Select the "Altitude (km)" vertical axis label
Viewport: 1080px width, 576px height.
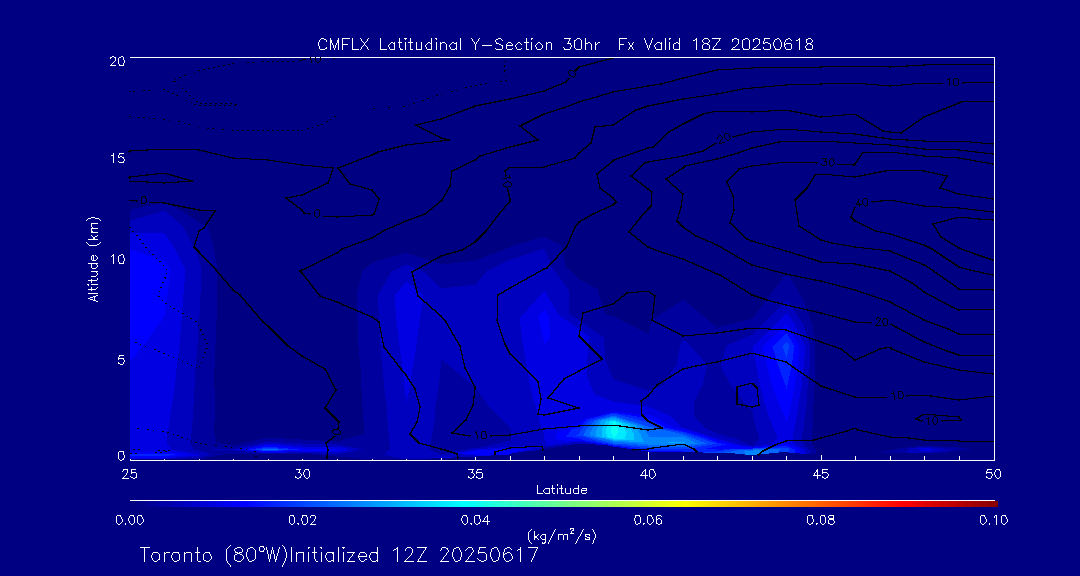[x=92, y=258]
